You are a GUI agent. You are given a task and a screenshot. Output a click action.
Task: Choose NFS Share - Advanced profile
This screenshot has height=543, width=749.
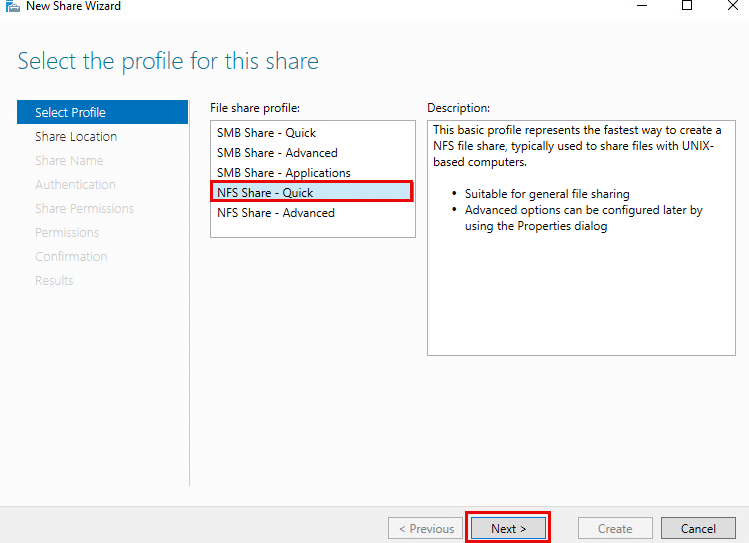click(276, 213)
